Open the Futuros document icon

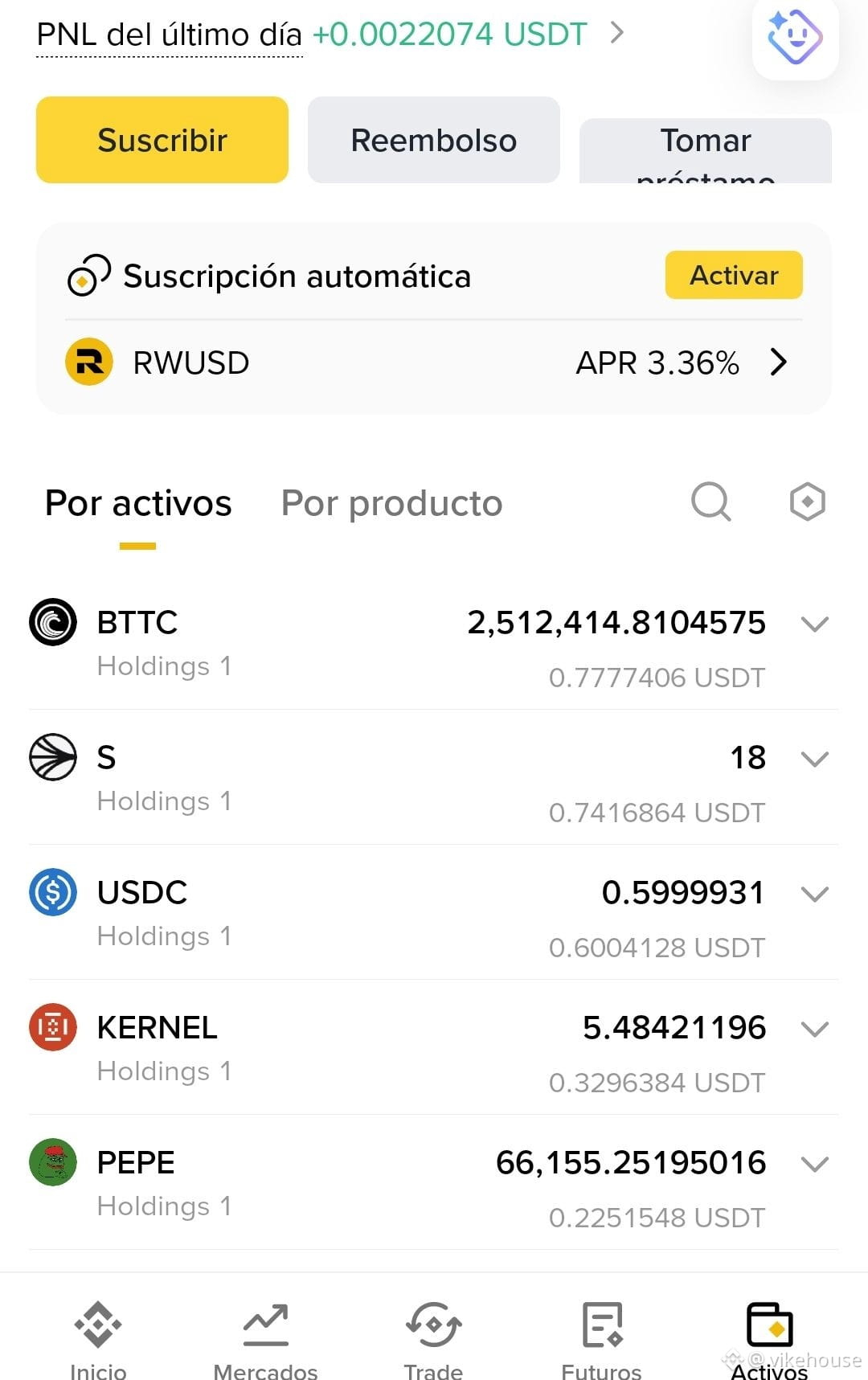(x=602, y=1325)
